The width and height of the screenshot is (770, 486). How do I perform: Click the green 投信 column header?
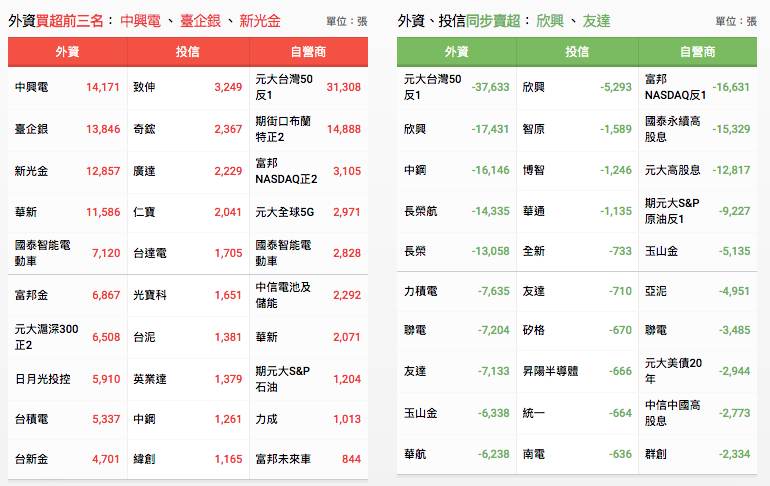point(577,52)
